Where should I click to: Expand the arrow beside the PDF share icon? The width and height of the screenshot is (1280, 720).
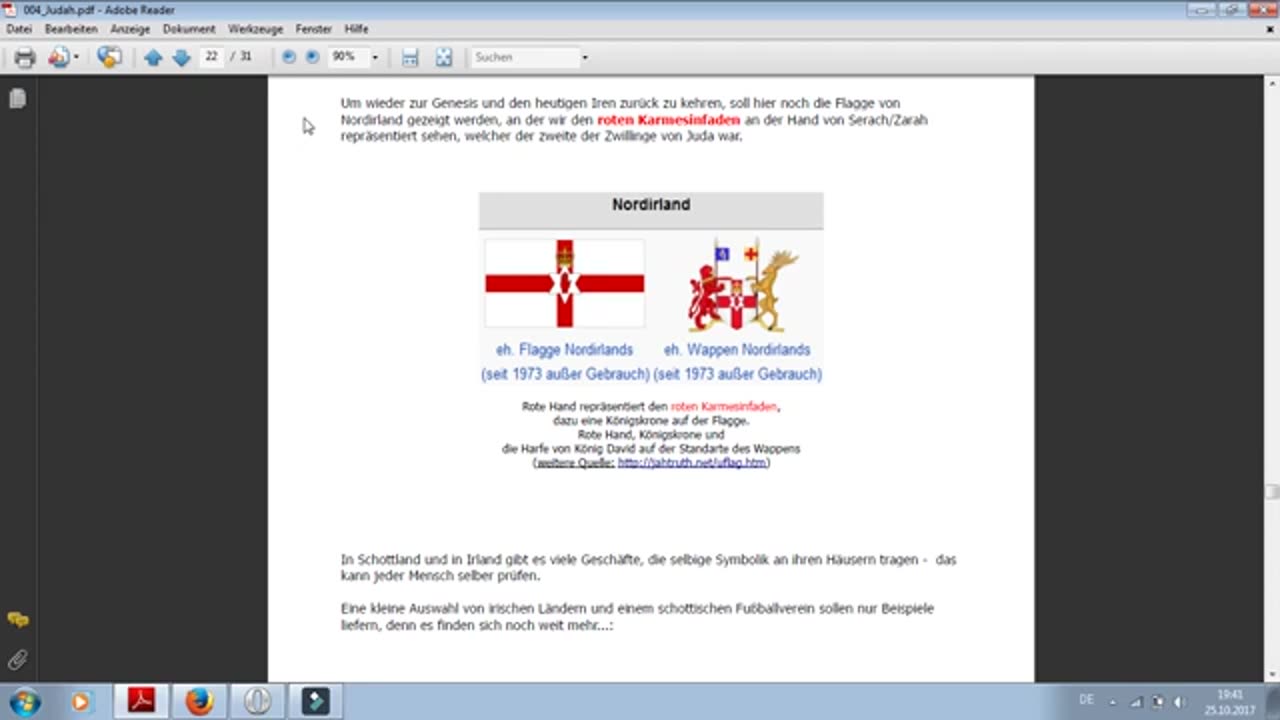pos(76,57)
